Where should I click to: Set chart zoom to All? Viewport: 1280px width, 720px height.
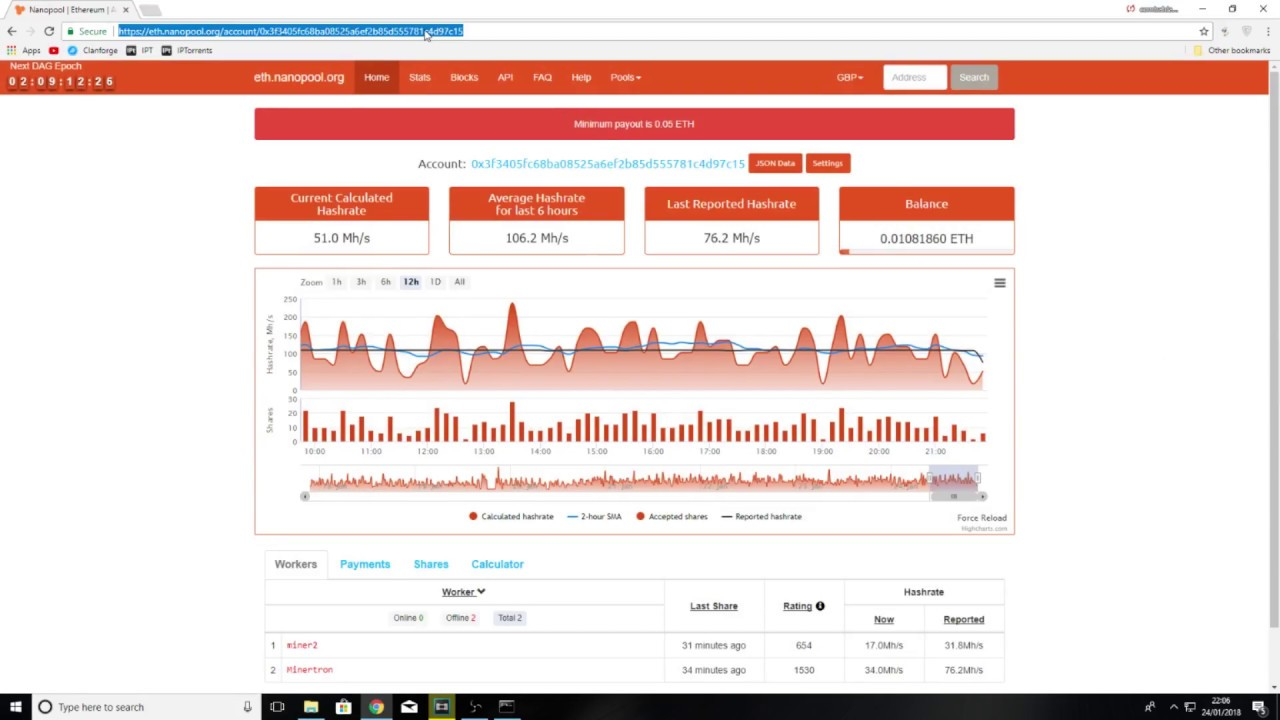click(x=459, y=282)
